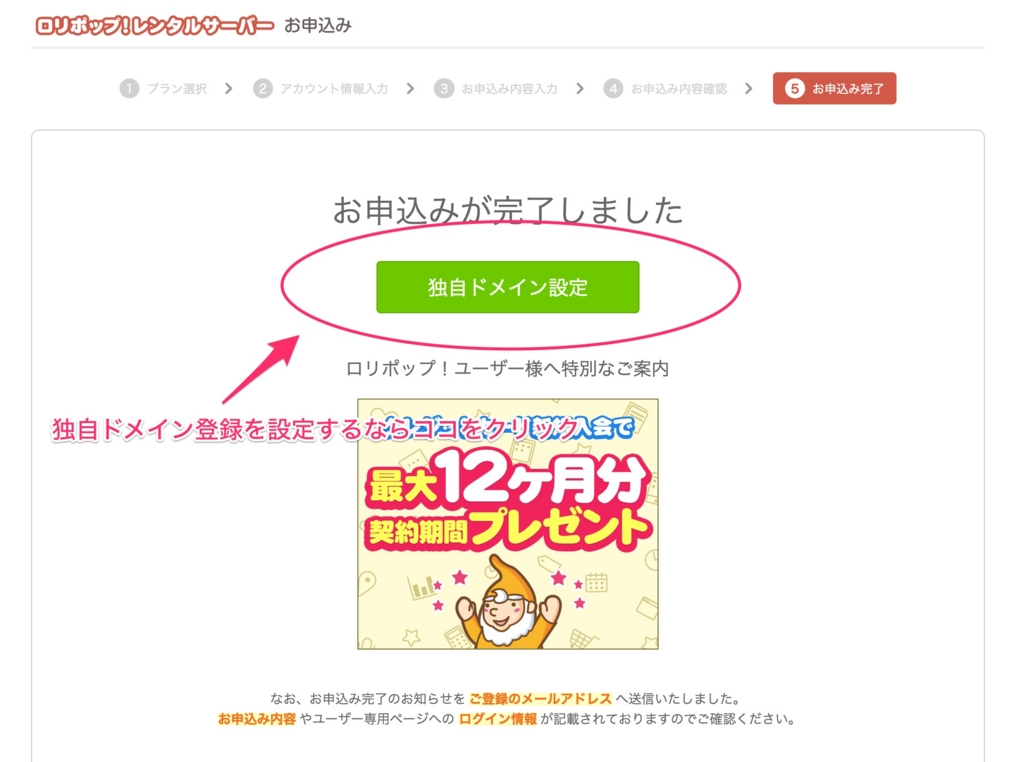Click the chevron after お申込み内容確認
Screen dimensions: 1024x762
[x=748, y=88]
